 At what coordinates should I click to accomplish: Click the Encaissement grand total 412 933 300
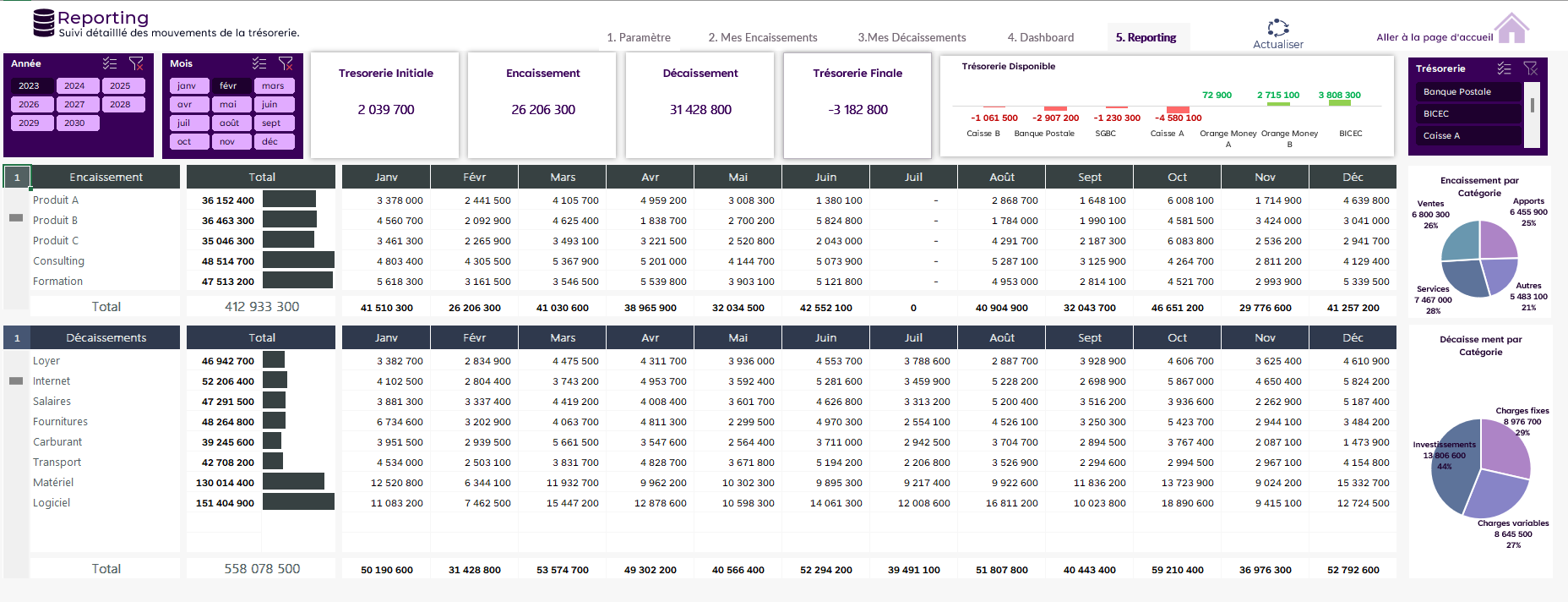click(x=262, y=307)
